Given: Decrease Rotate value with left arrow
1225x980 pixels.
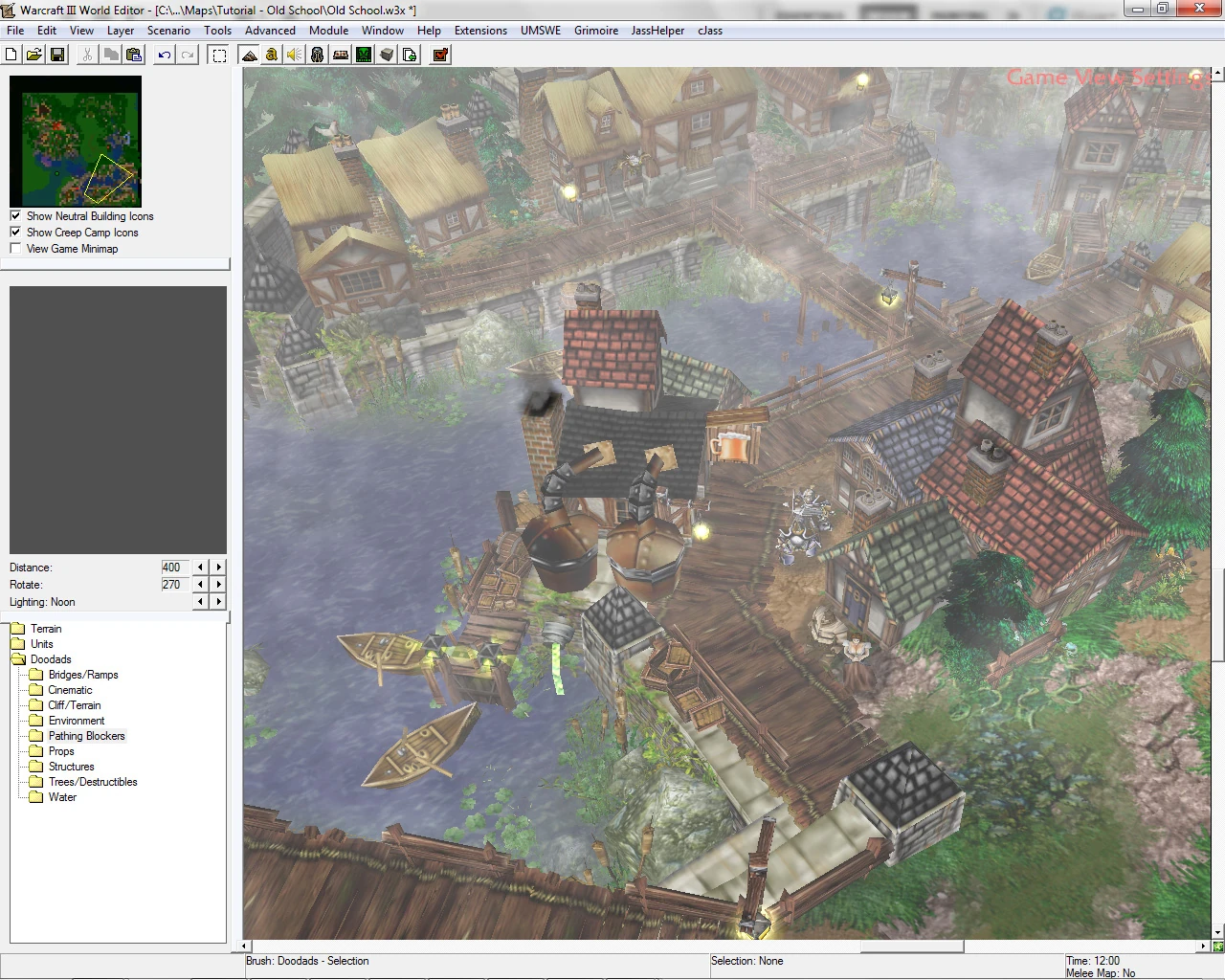Looking at the screenshot, I should (x=200, y=584).
